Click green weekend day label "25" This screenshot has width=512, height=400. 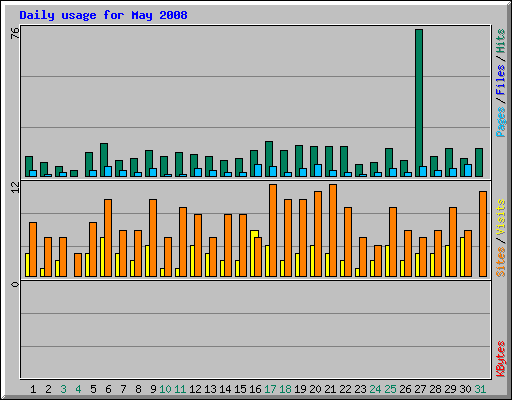tap(390, 389)
